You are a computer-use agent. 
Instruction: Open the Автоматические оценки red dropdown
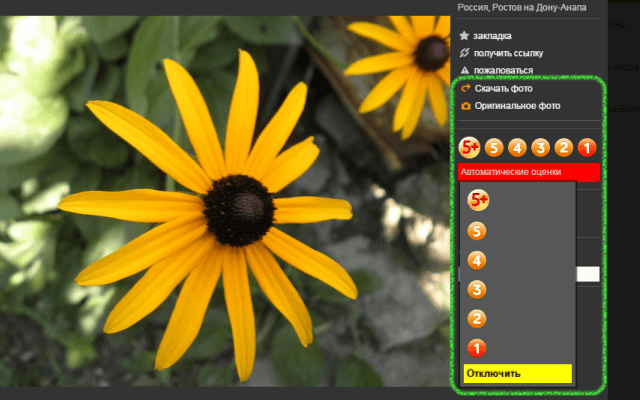pos(529,172)
